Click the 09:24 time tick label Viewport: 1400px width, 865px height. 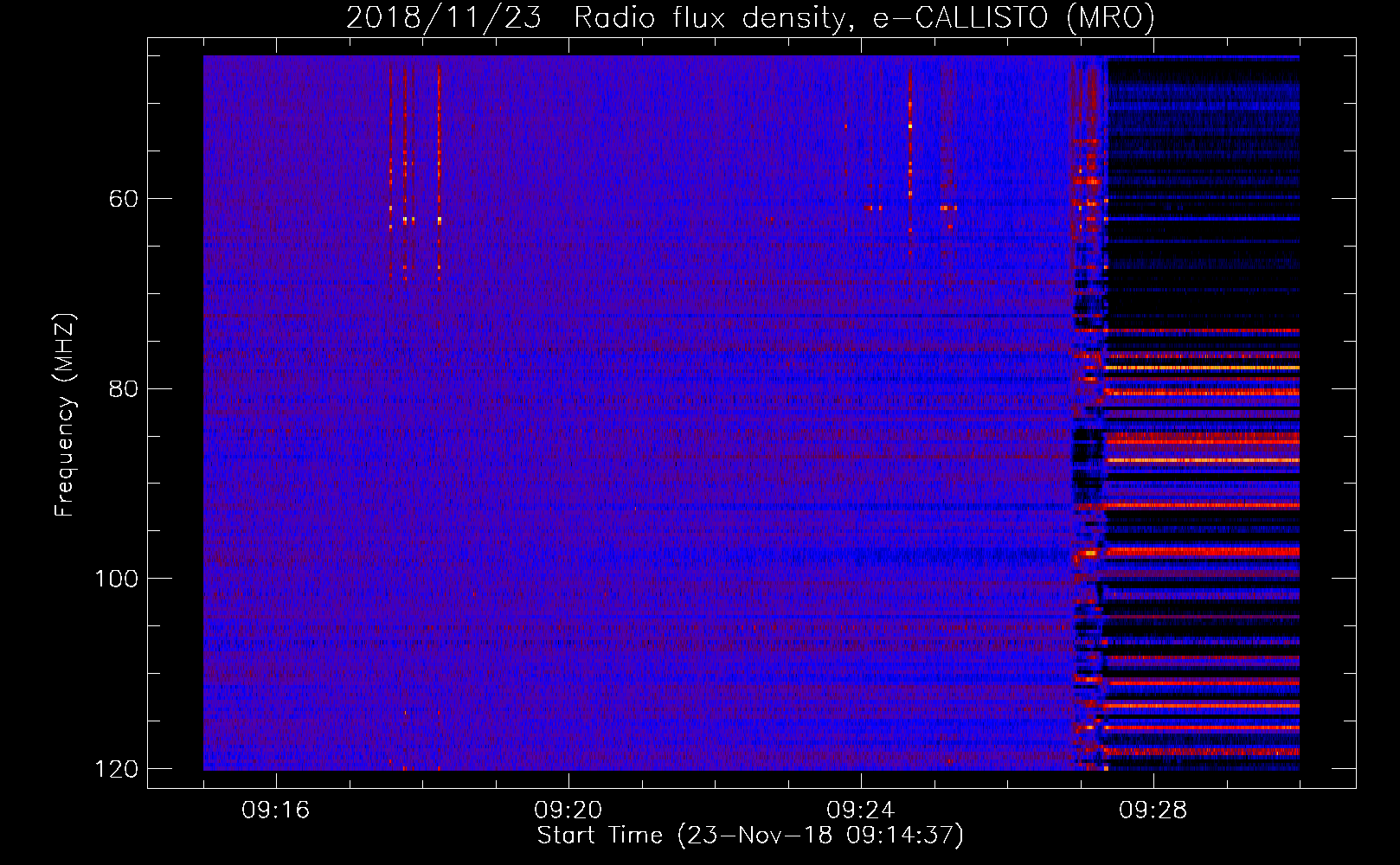[x=861, y=811]
